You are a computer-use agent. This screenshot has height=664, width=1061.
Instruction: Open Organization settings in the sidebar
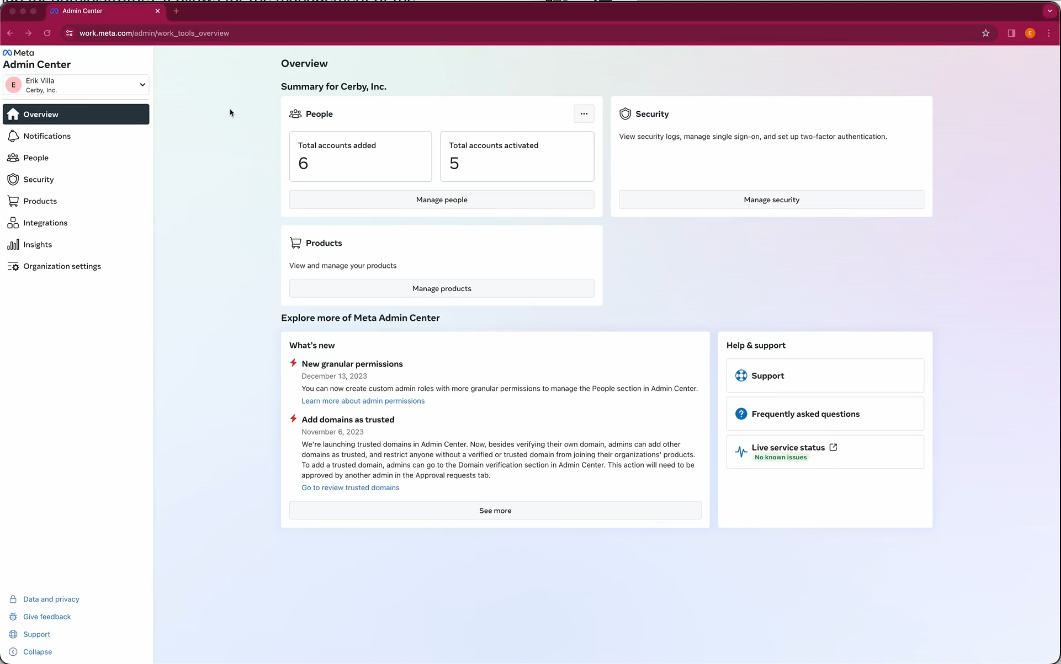(x=76, y=266)
